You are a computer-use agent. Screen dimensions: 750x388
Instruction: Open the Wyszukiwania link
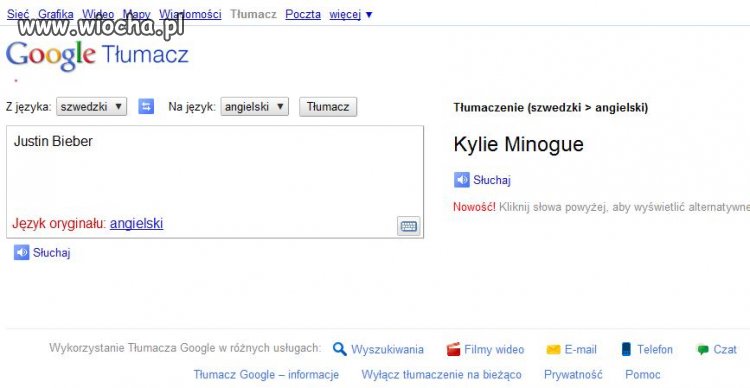point(387,350)
